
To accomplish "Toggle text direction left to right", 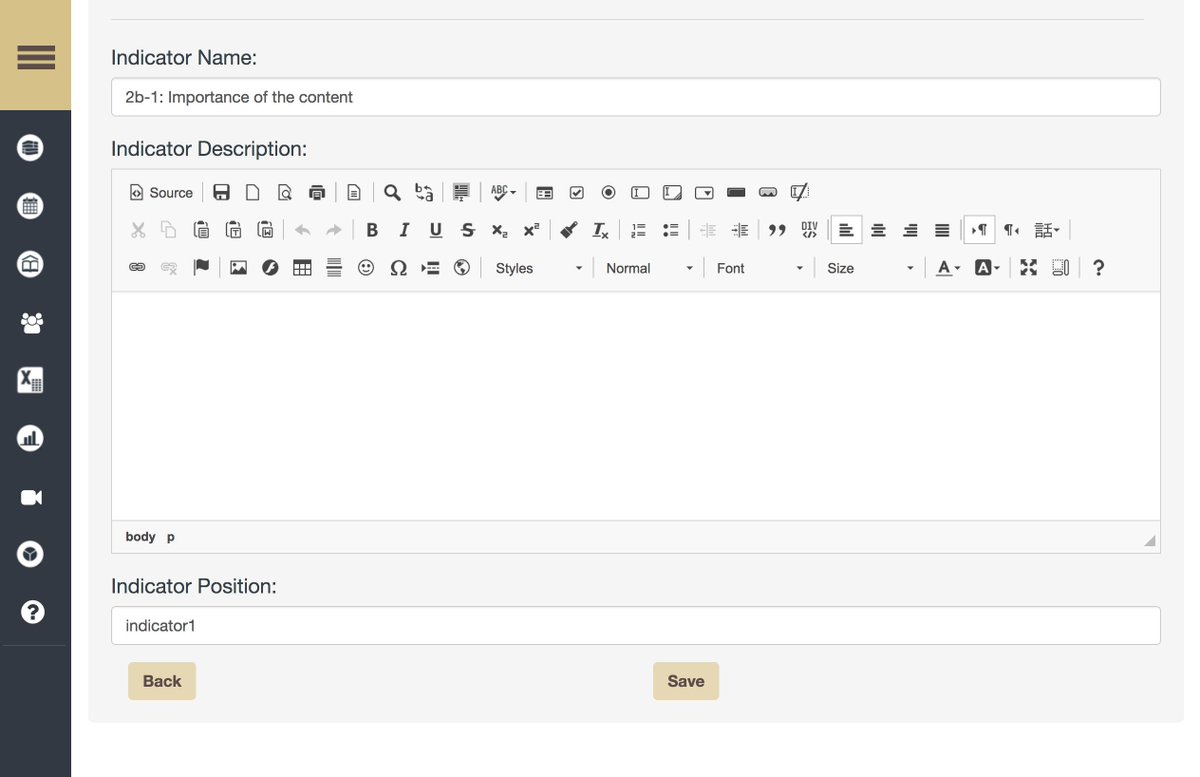I will [x=979, y=230].
